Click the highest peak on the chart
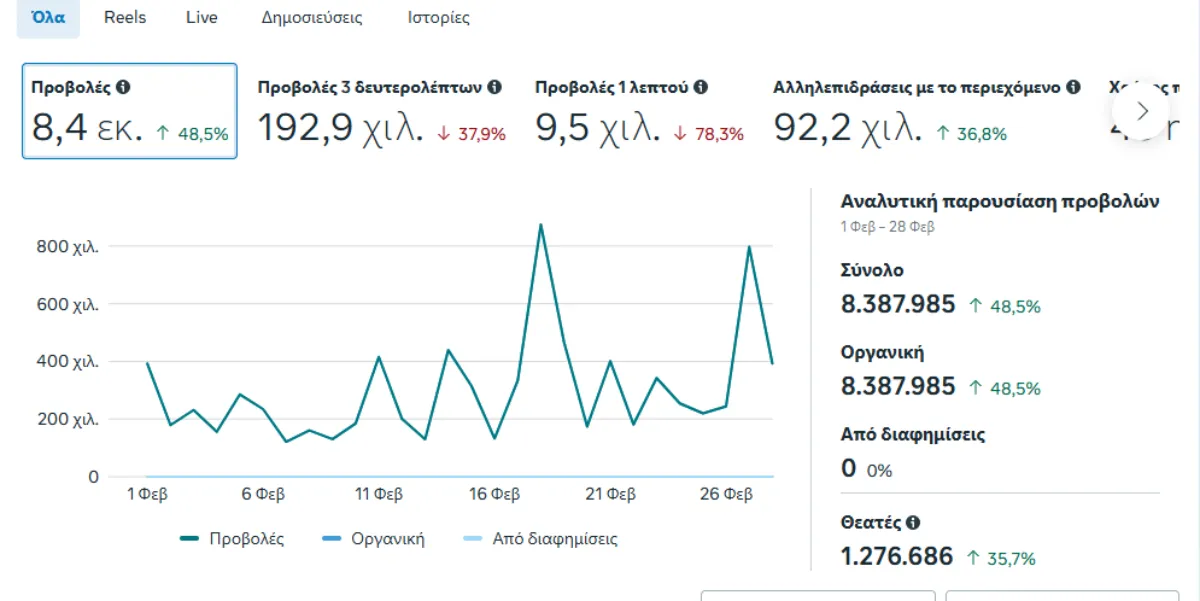Screen dimensions: 1200x601 (540, 225)
